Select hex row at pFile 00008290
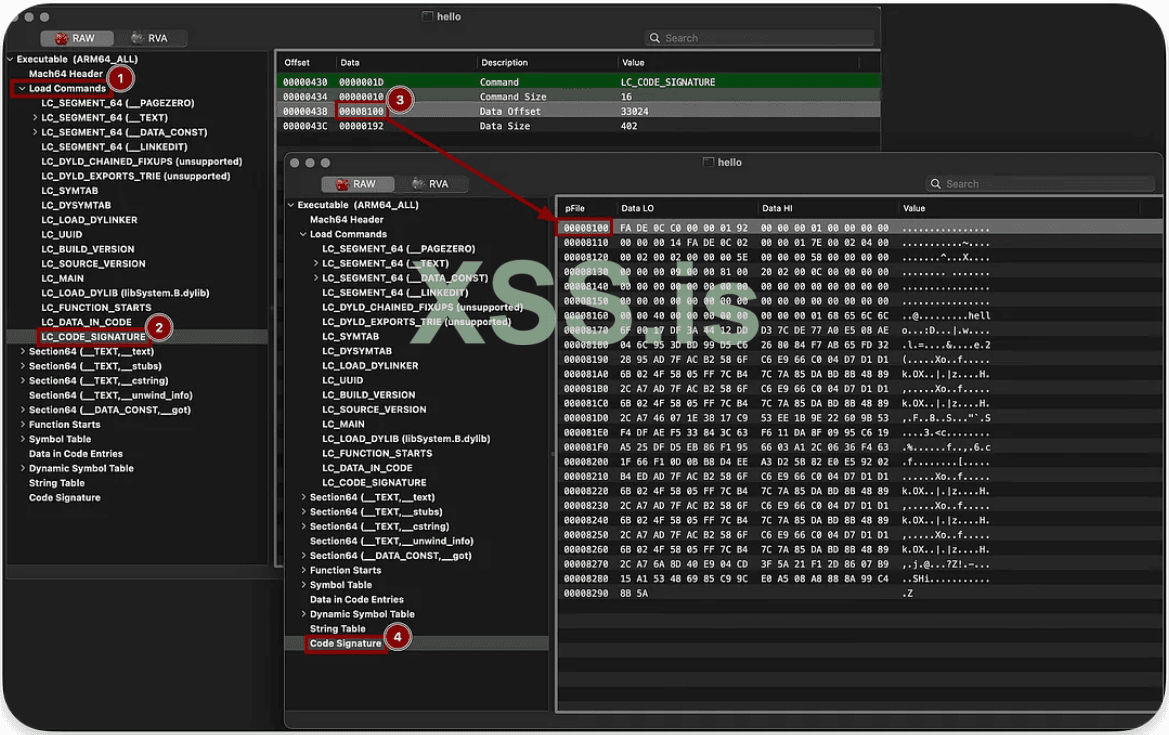1169x735 pixels. (859, 593)
